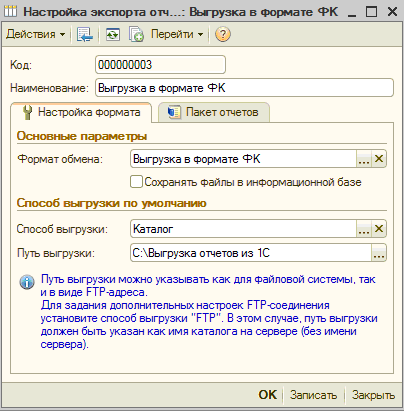Click the Записать button

313,395
